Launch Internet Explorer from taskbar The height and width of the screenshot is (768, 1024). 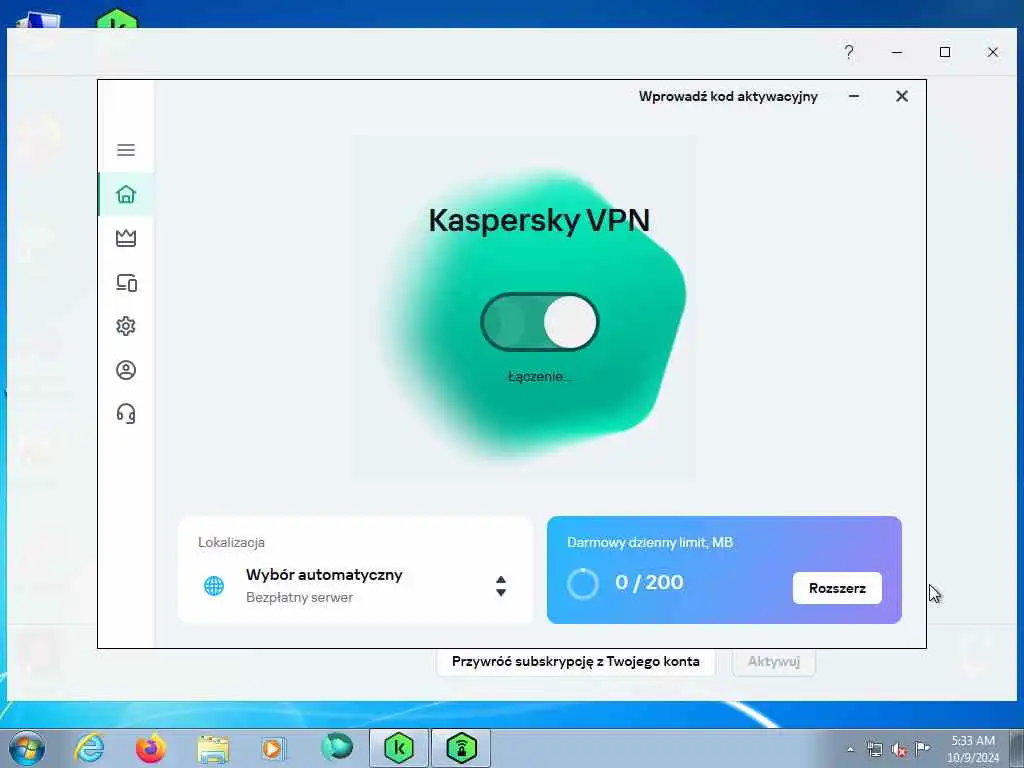coord(89,748)
